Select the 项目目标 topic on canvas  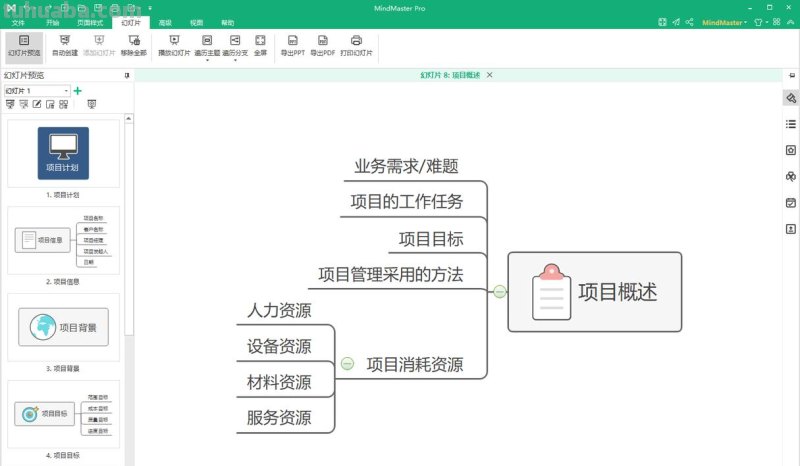click(x=431, y=239)
